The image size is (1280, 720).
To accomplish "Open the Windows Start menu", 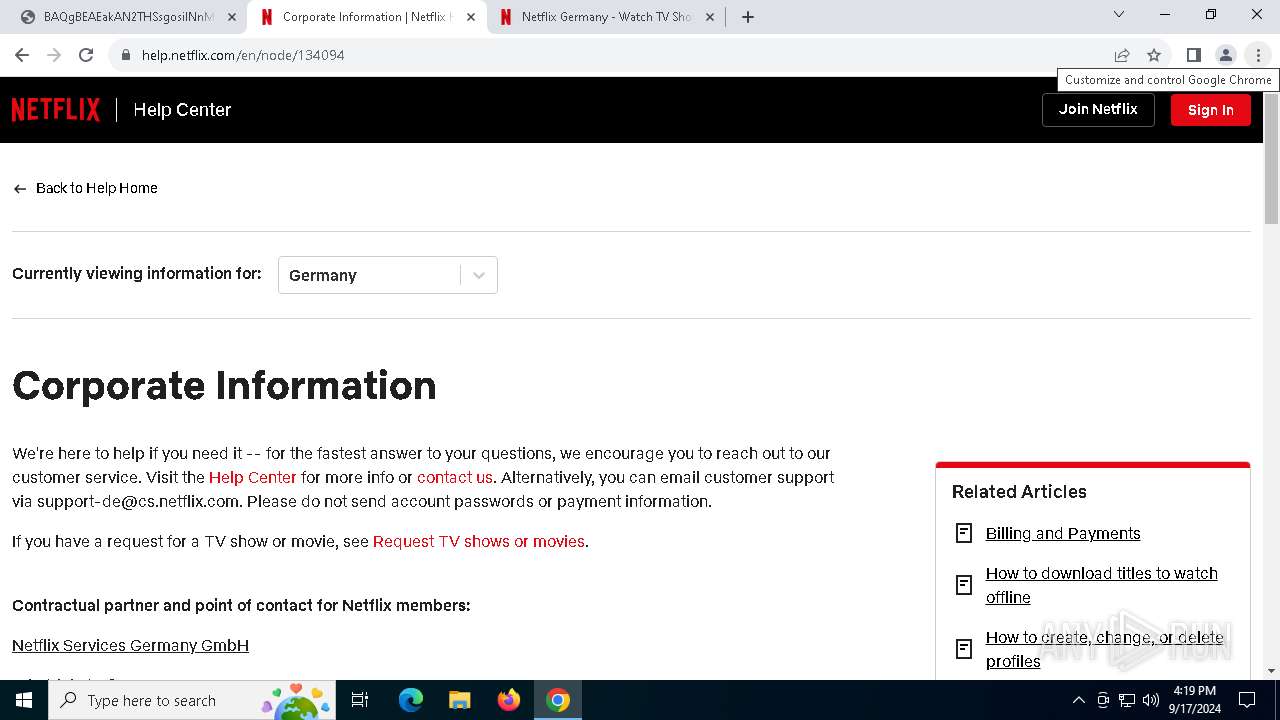I will 24,700.
